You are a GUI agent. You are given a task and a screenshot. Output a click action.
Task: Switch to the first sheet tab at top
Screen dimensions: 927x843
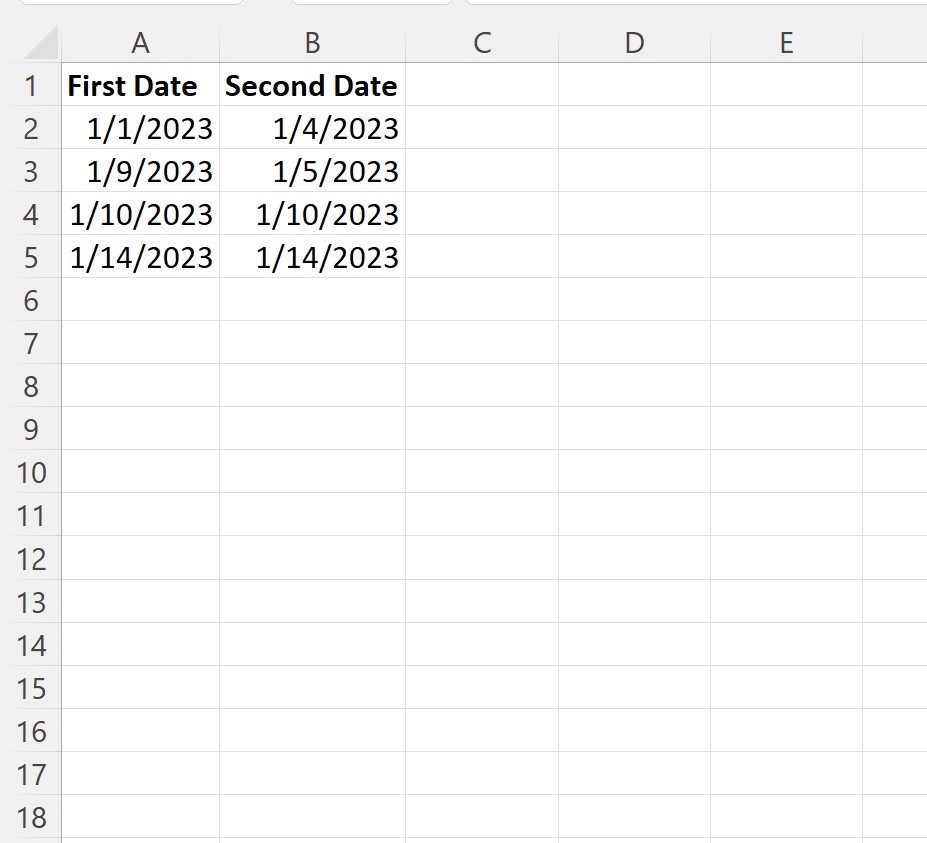pyautogui.click(x=130, y=8)
